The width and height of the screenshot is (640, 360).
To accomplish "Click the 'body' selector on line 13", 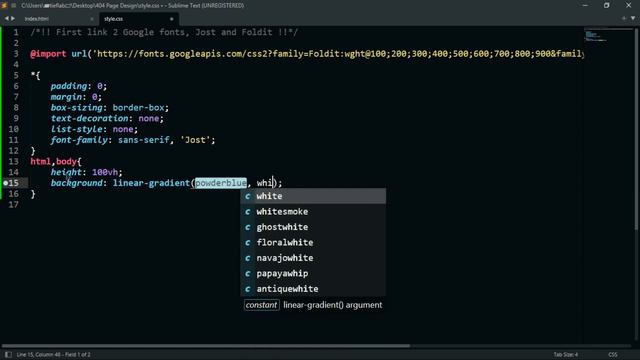I will click(66, 162).
